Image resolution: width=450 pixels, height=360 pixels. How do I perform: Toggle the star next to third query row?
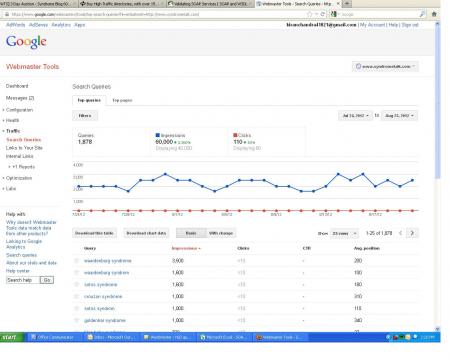(77, 285)
